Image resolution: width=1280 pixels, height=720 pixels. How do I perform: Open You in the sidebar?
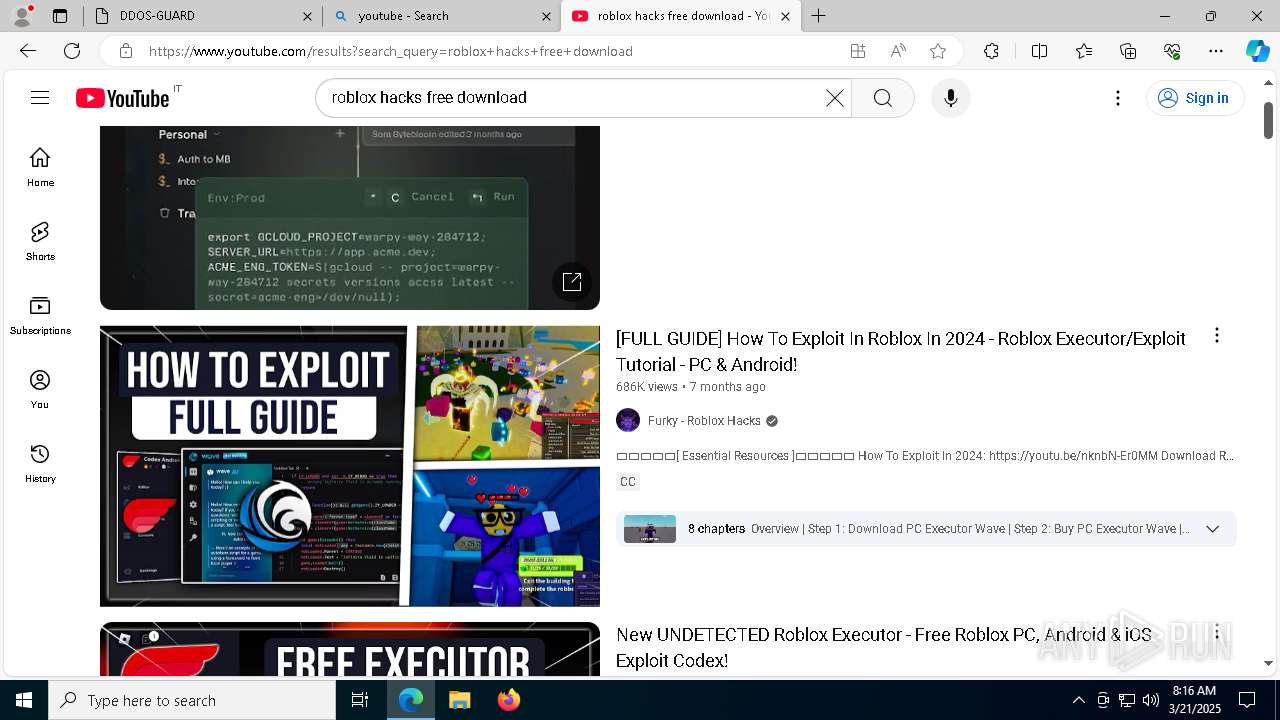[40, 389]
